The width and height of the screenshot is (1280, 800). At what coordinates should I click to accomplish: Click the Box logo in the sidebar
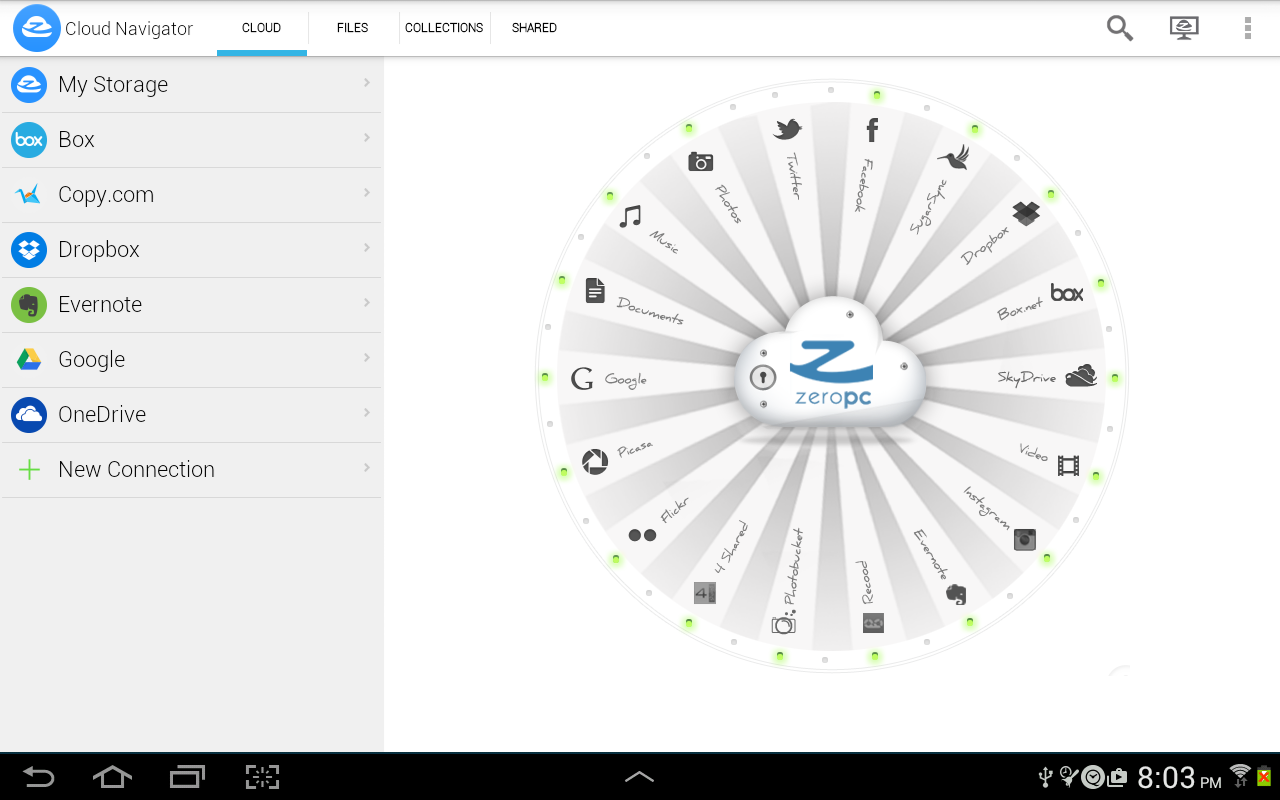point(29,140)
